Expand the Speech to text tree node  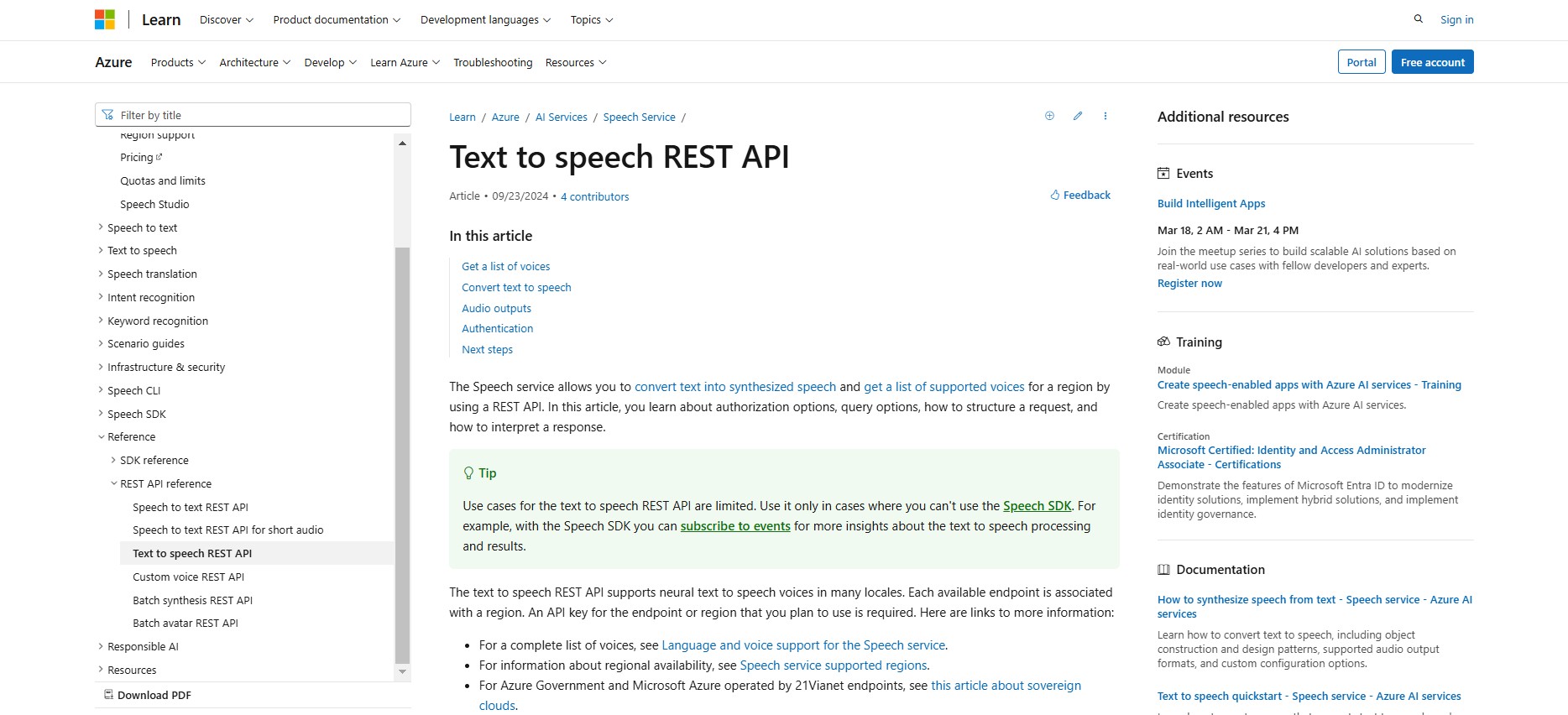101,227
